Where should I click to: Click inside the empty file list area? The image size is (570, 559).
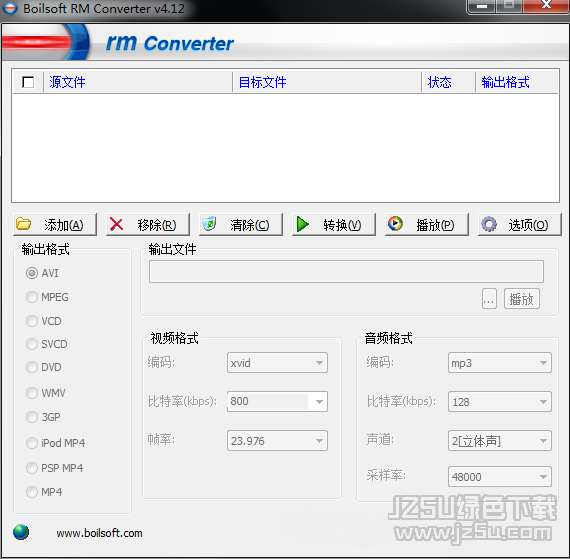285,147
